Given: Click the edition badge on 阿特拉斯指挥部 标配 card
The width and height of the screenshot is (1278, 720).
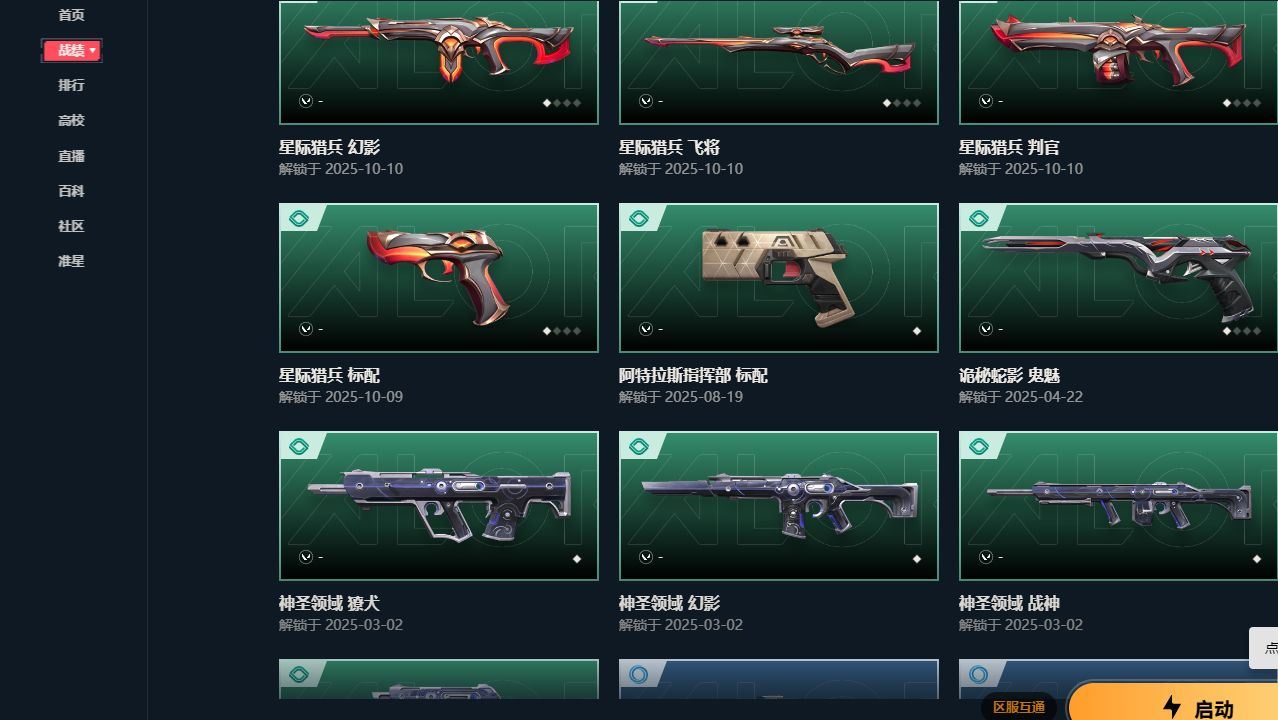Looking at the screenshot, I should click(x=638, y=218).
